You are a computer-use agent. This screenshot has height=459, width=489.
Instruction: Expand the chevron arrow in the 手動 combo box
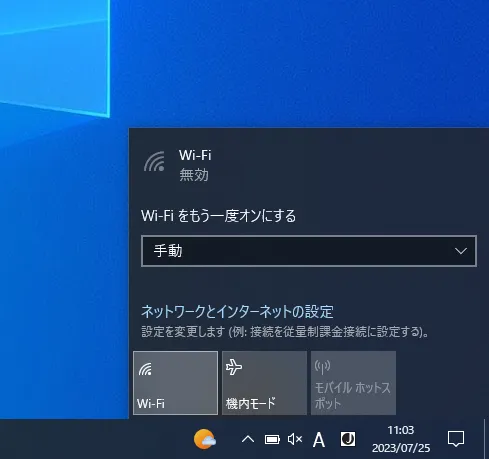click(461, 251)
